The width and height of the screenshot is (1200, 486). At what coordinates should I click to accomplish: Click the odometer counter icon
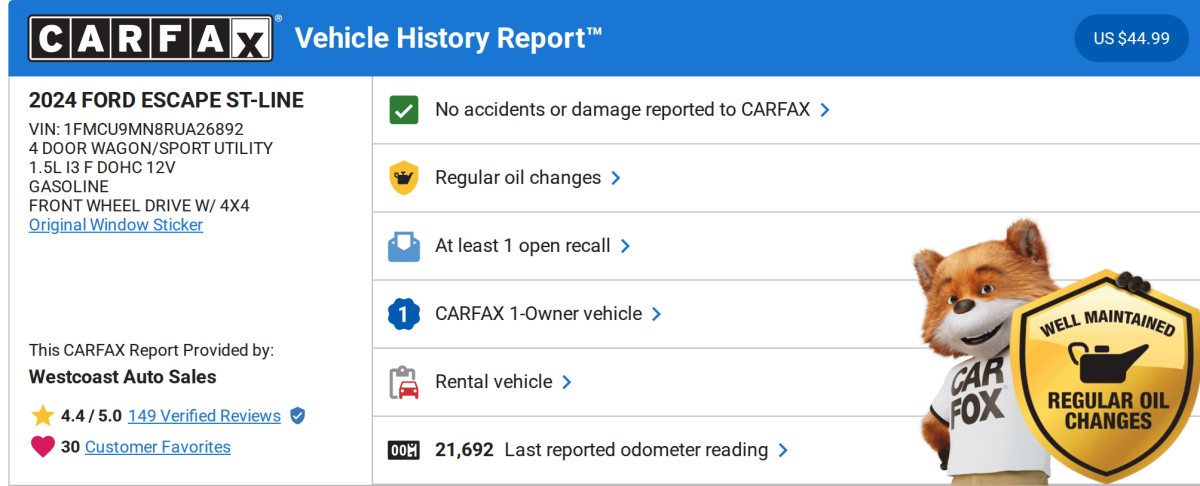coord(404,450)
